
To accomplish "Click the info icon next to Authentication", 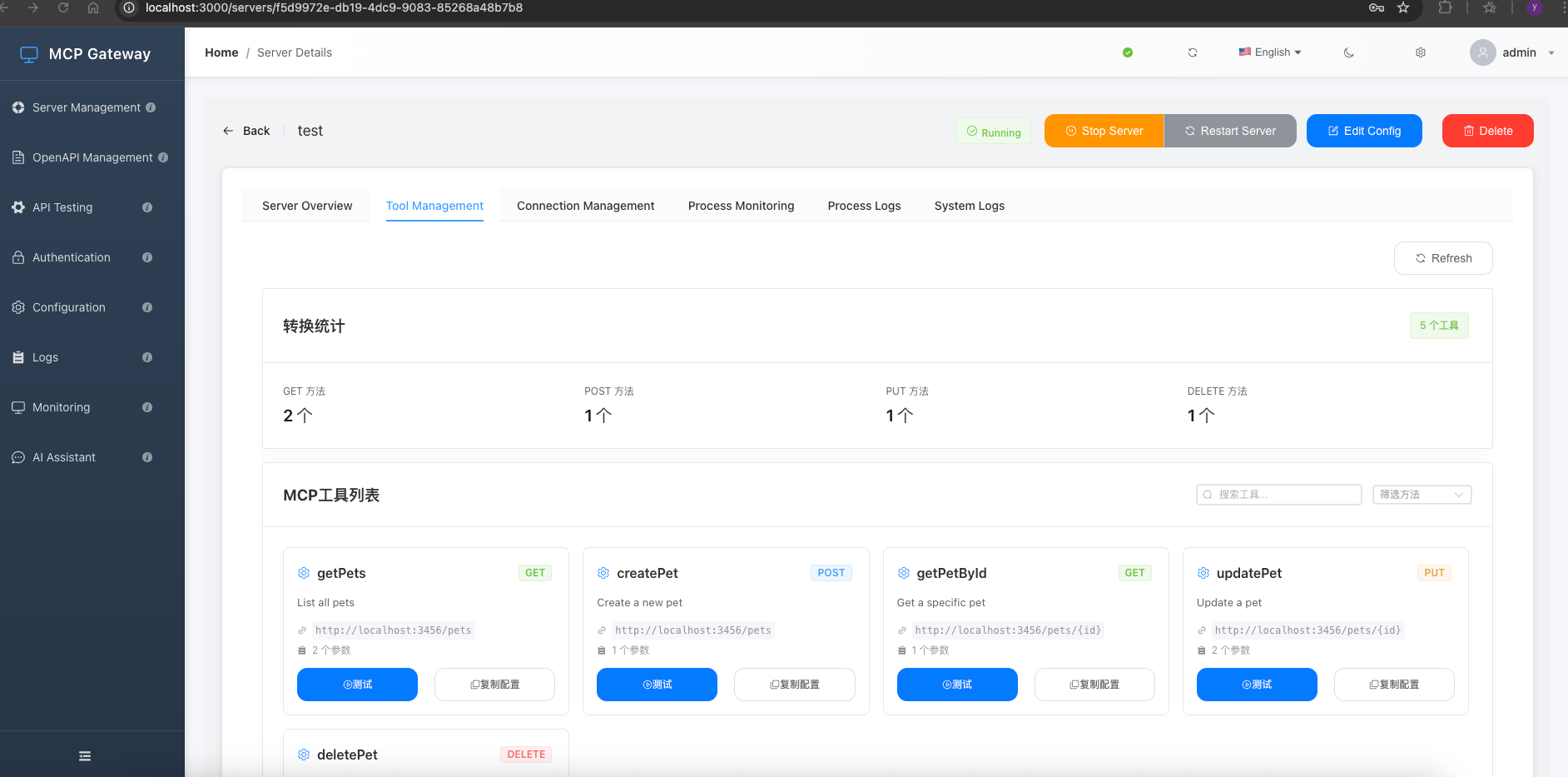I will point(147,257).
